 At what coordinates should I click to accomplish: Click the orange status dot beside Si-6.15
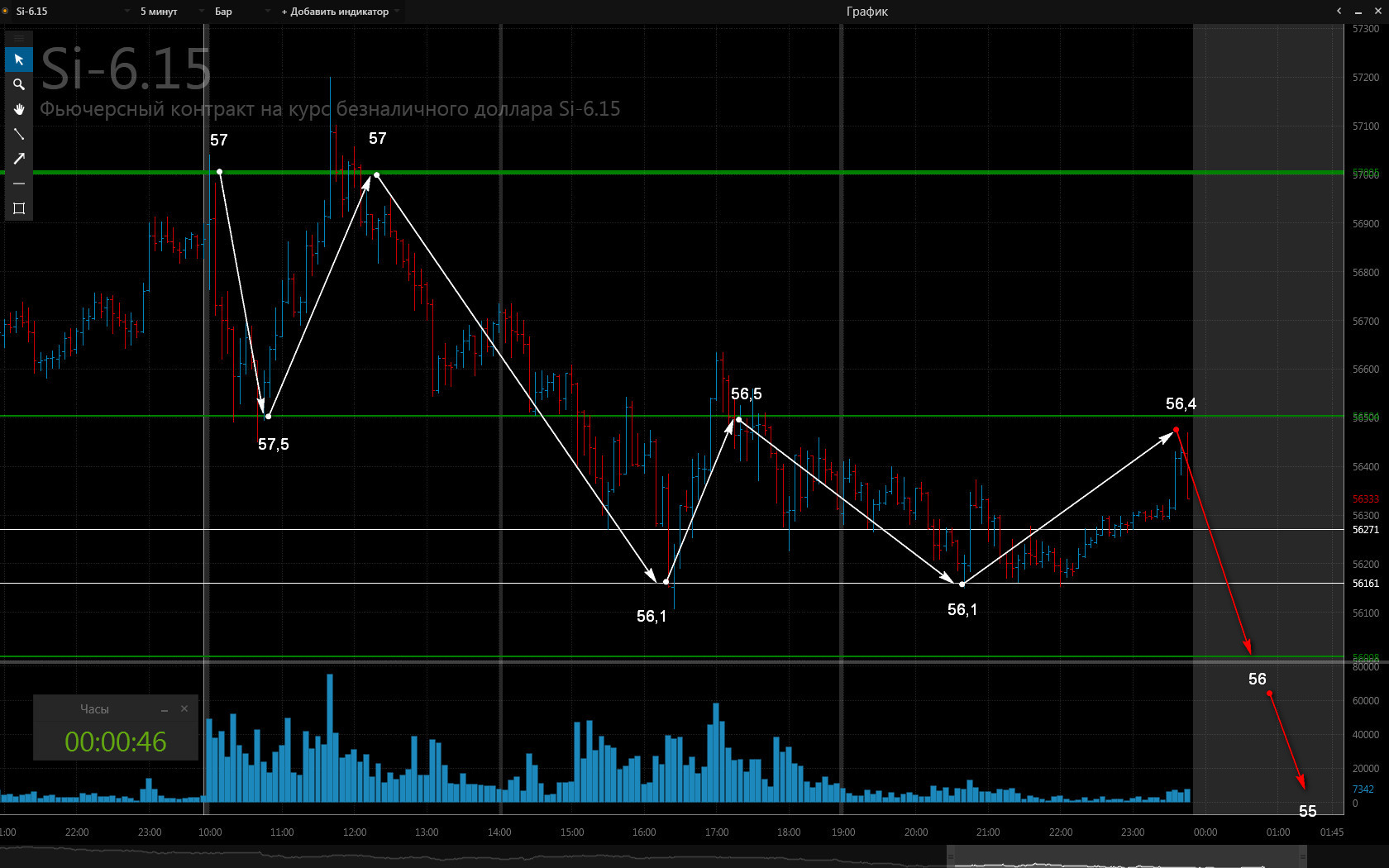click(4, 11)
